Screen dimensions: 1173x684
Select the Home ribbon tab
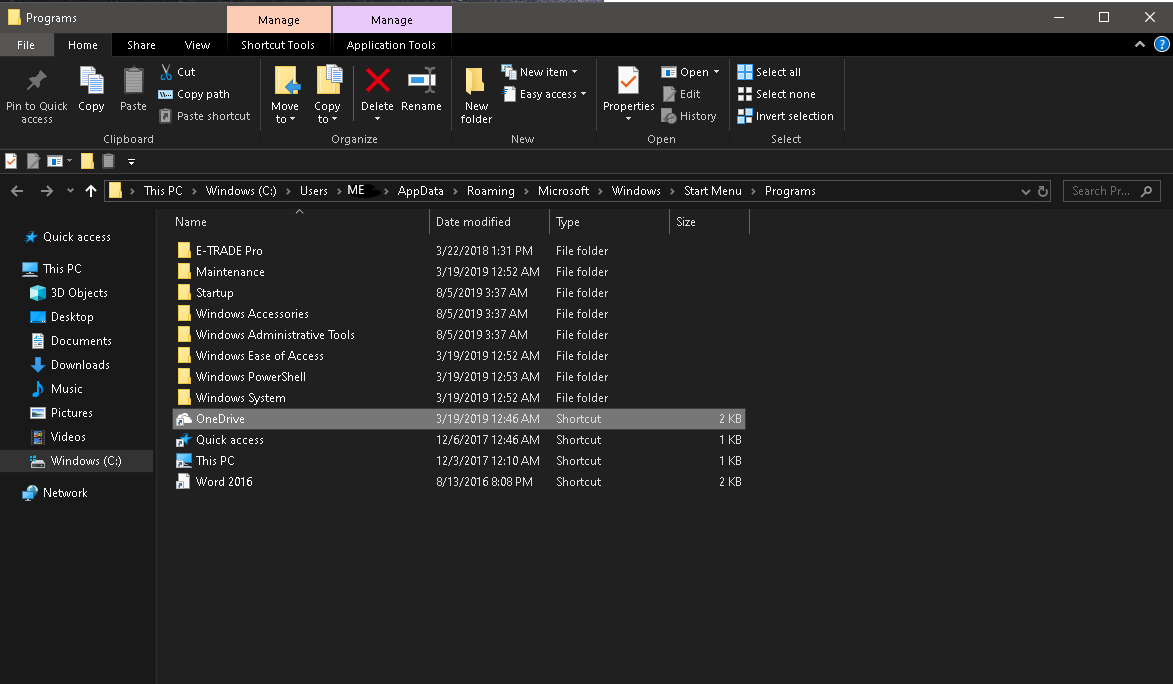pyautogui.click(x=82, y=45)
